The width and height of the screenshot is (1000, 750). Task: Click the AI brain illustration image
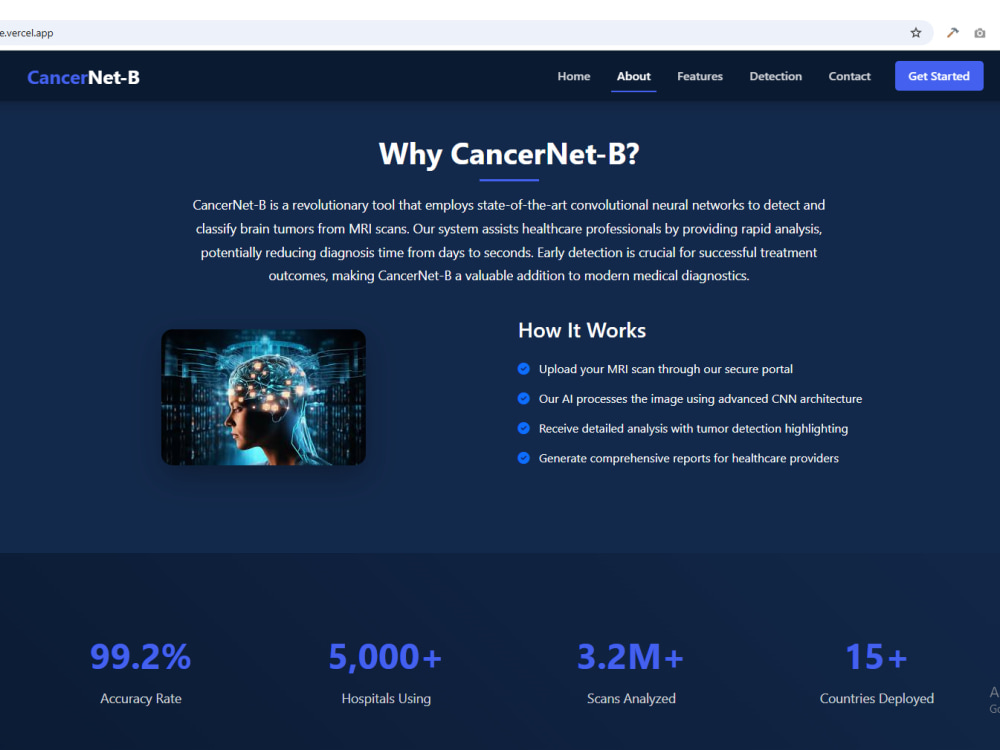263,397
